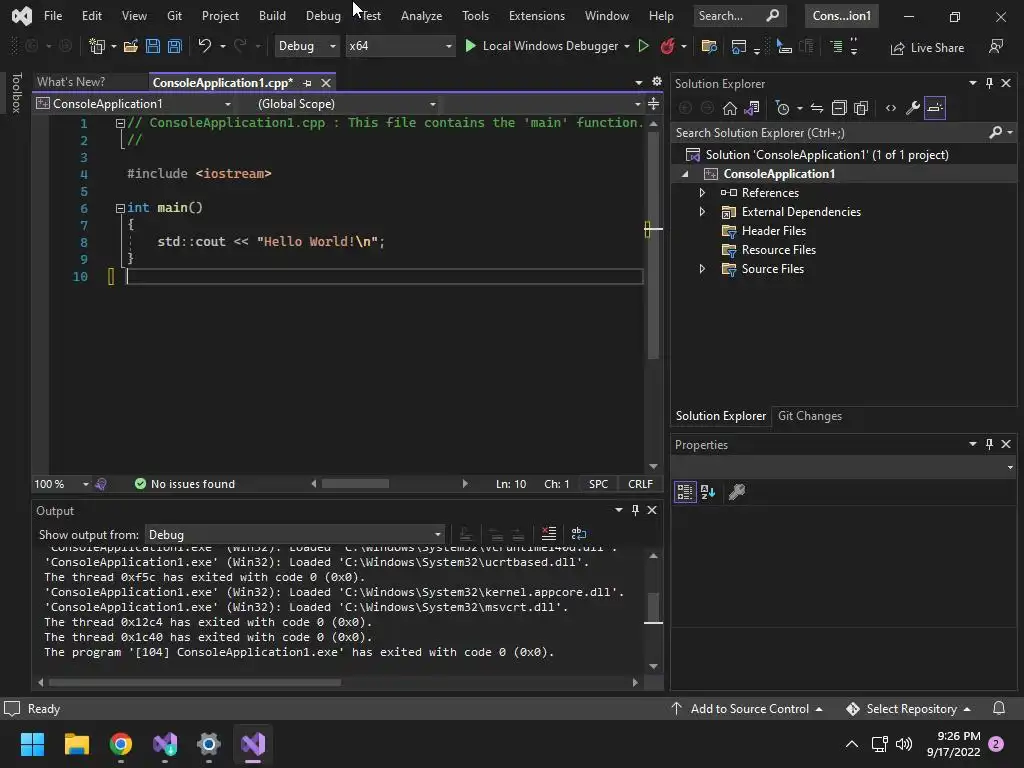Toggle Preview Selected Items in Solution Explorer

coord(935,108)
